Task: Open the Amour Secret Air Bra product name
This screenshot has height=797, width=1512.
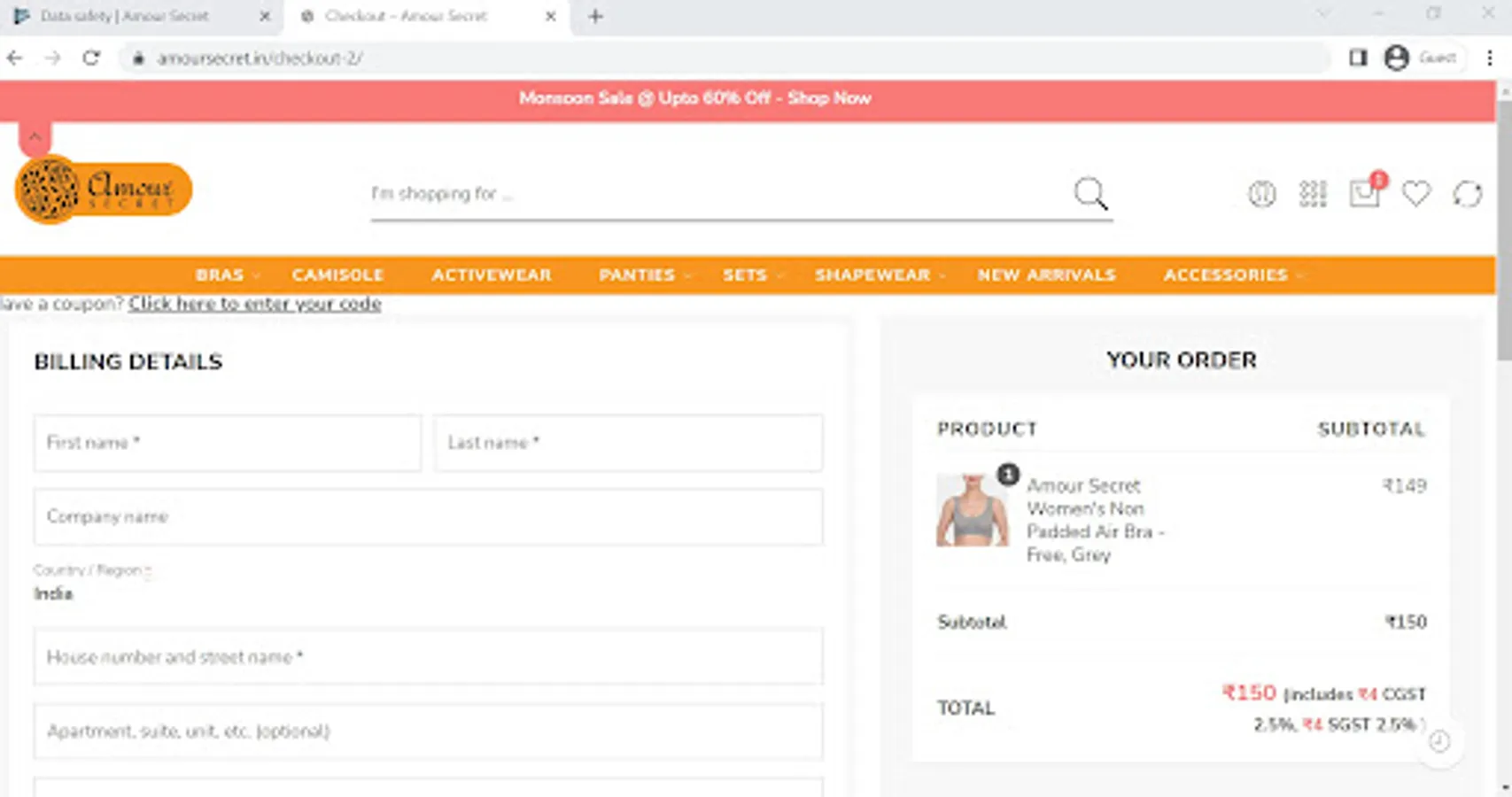Action: pos(1095,520)
